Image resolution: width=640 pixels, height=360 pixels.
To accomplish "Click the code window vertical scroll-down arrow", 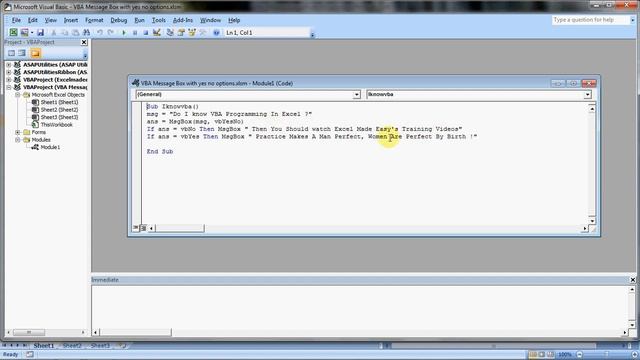I will point(592,220).
